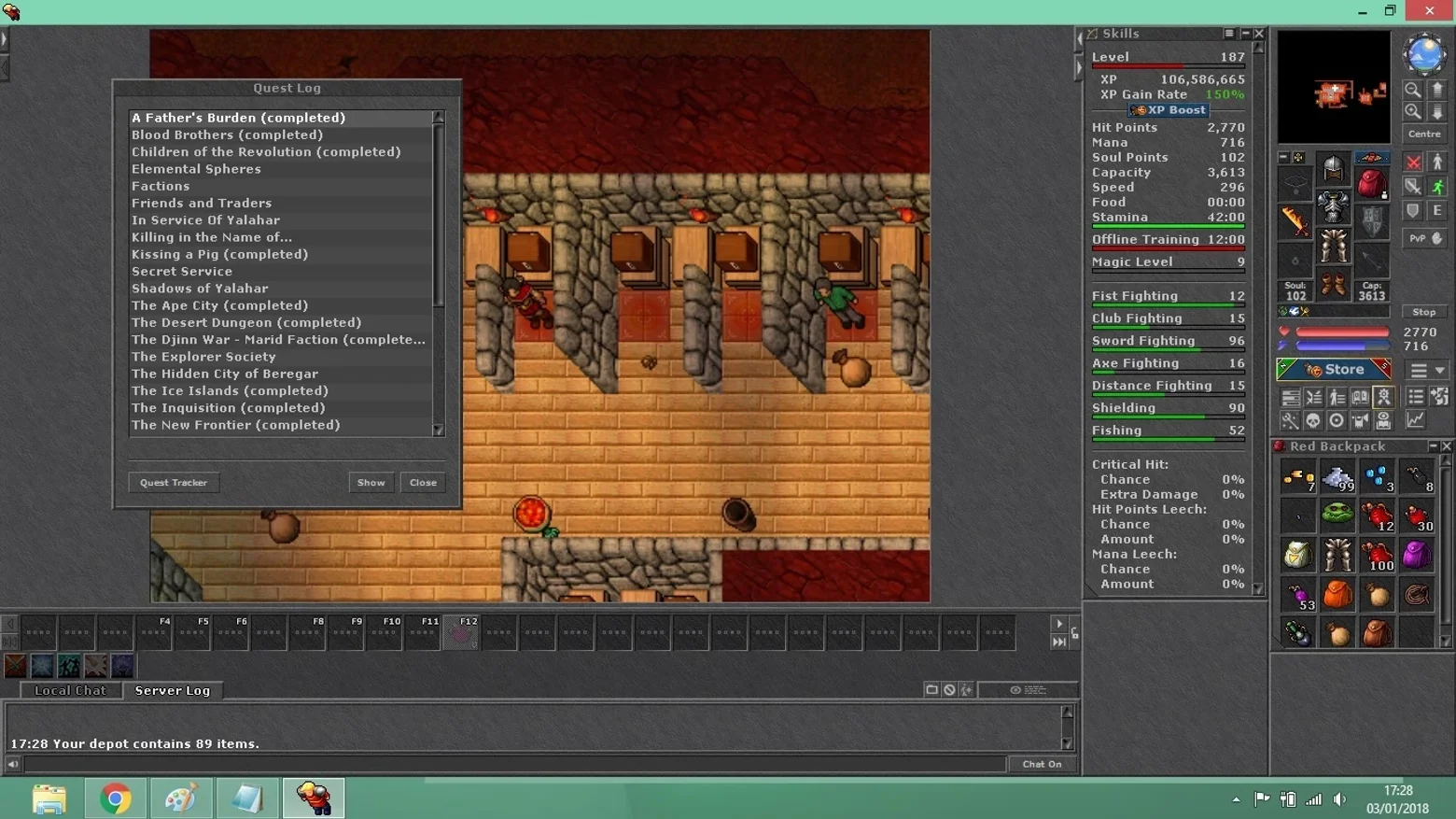
Task: Click the mana blue bar
Action: point(1342,346)
